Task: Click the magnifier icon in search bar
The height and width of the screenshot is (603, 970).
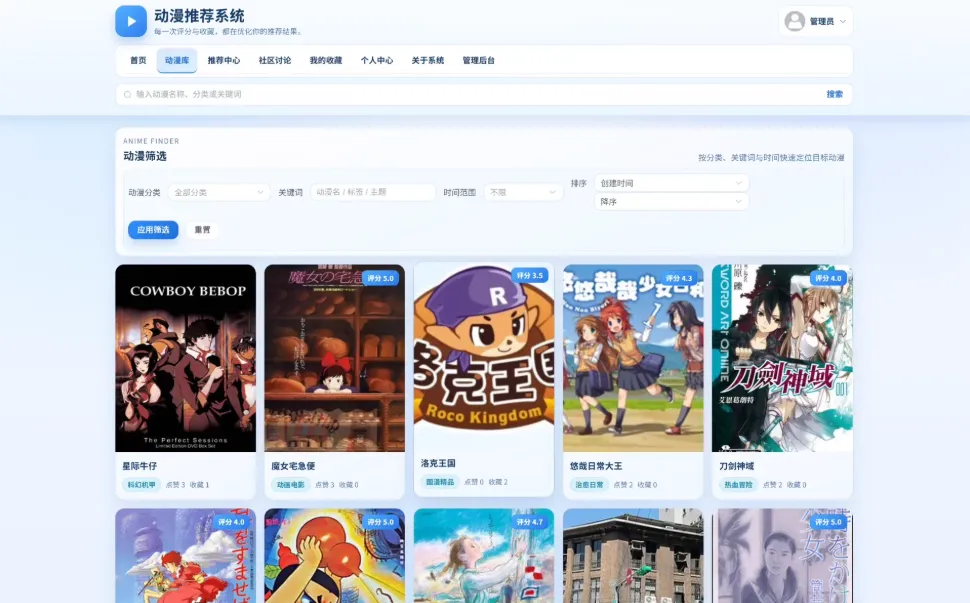Action: (127, 95)
